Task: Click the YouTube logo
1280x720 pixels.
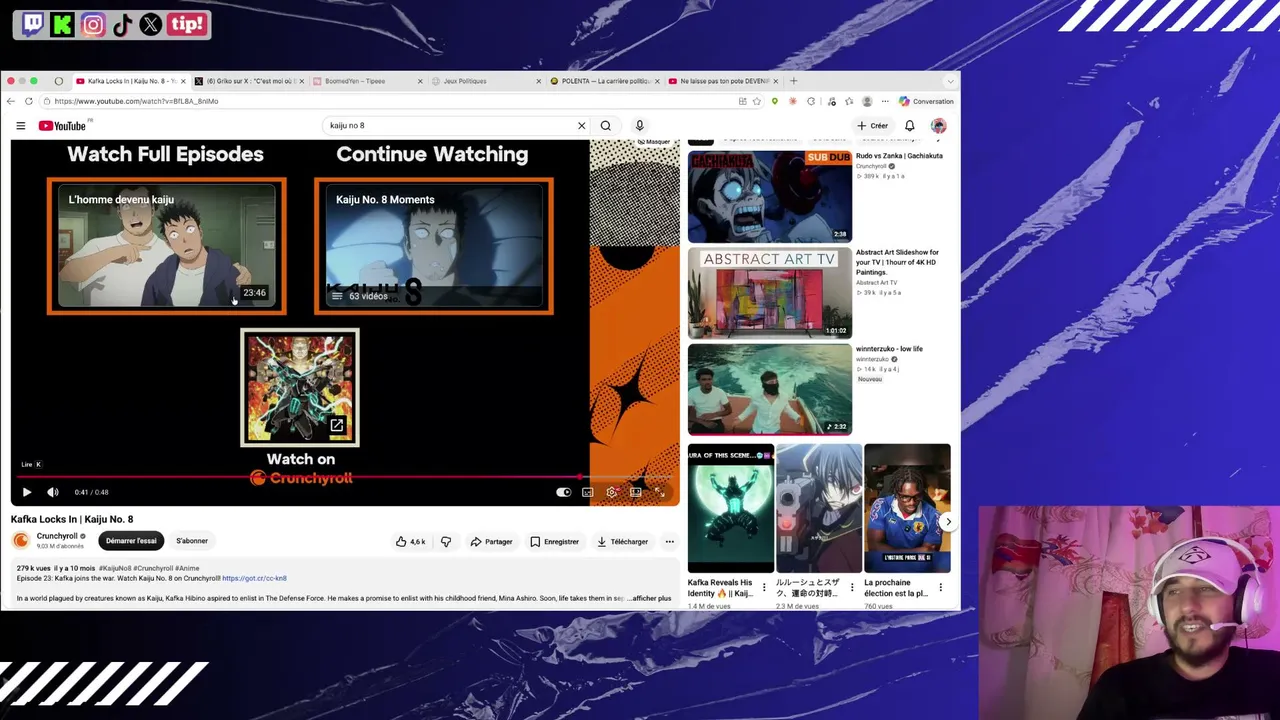Action: coord(63,126)
